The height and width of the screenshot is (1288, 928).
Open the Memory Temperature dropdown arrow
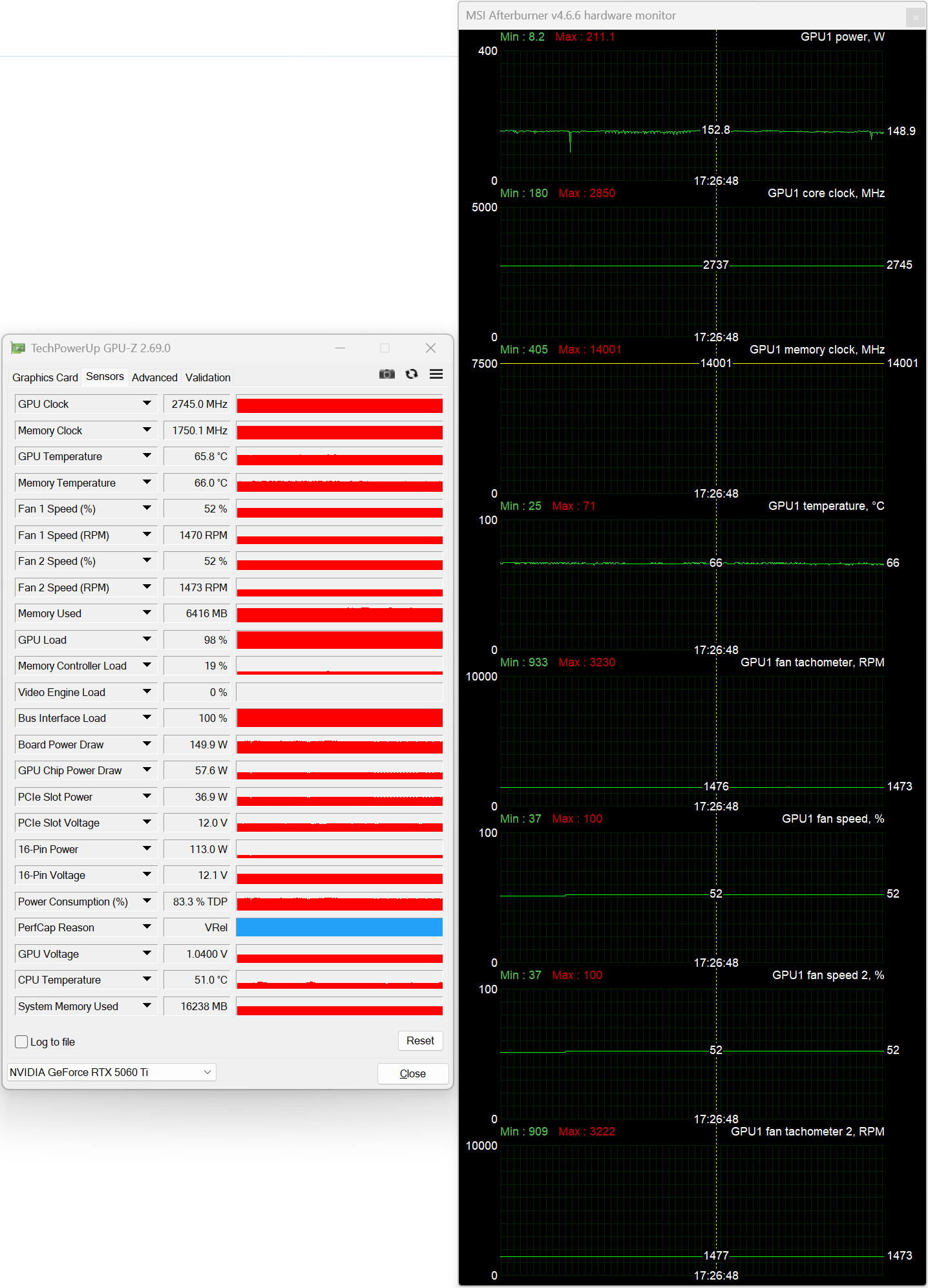(x=147, y=483)
